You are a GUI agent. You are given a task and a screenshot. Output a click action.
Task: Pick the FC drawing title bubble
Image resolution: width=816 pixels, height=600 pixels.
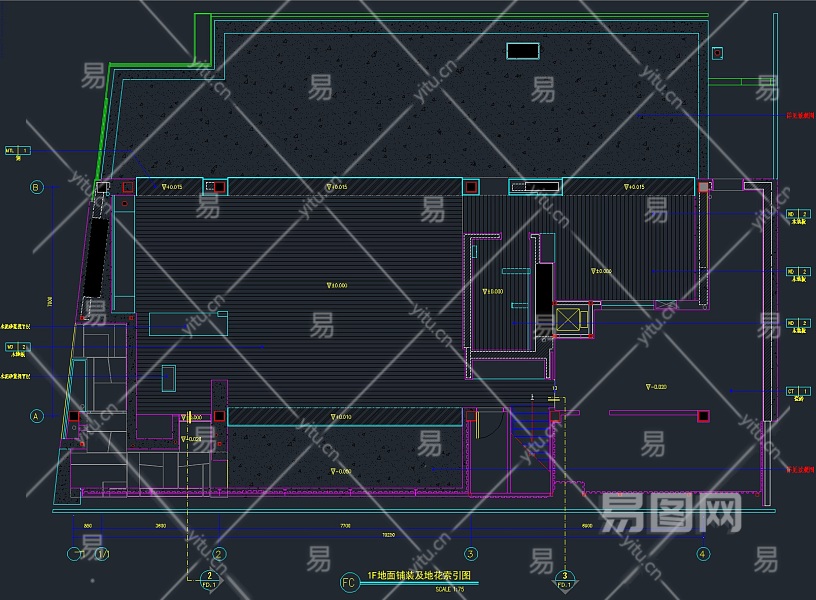[x=349, y=582]
